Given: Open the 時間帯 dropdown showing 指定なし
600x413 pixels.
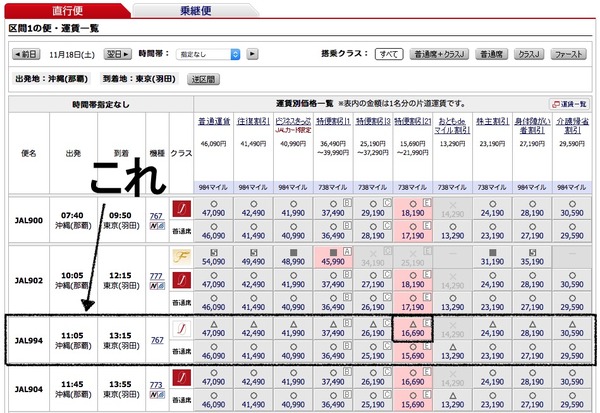Looking at the screenshot, I should pyautogui.click(x=208, y=54).
